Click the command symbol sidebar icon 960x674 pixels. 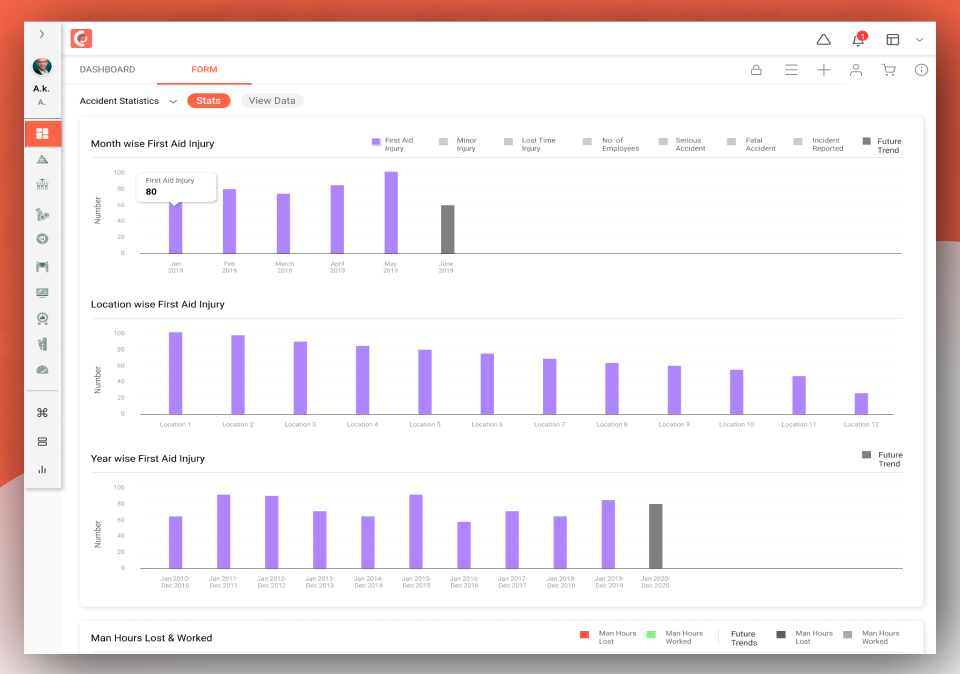(x=42, y=413)
